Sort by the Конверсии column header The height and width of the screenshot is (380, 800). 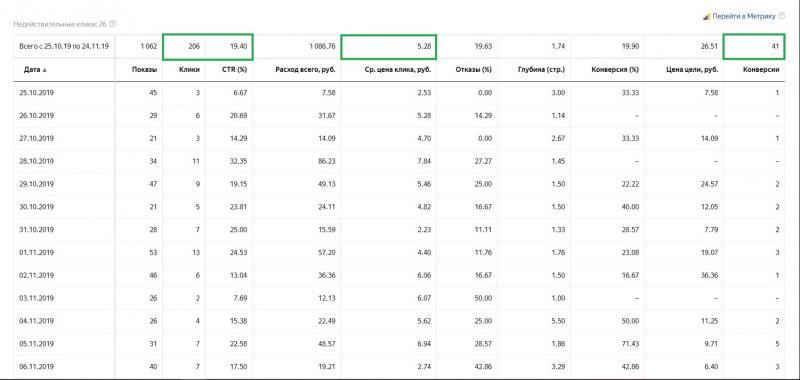[x=761, y=70]
